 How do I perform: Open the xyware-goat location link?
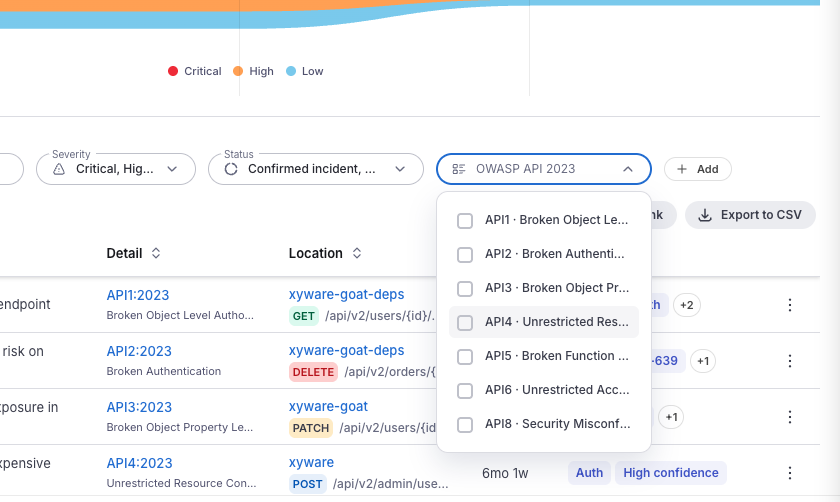click(x=328, y=406)
